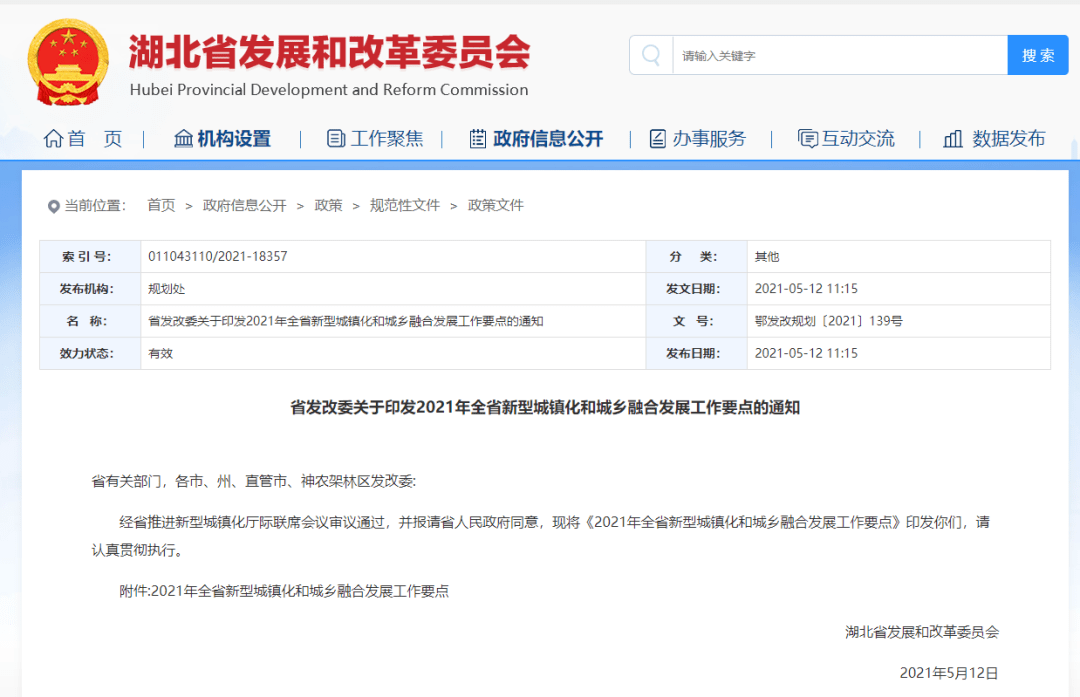1080x697 pixels.
Task: Click the calendar icon beside 政府信息公开
Action: (x=478, y=138)
